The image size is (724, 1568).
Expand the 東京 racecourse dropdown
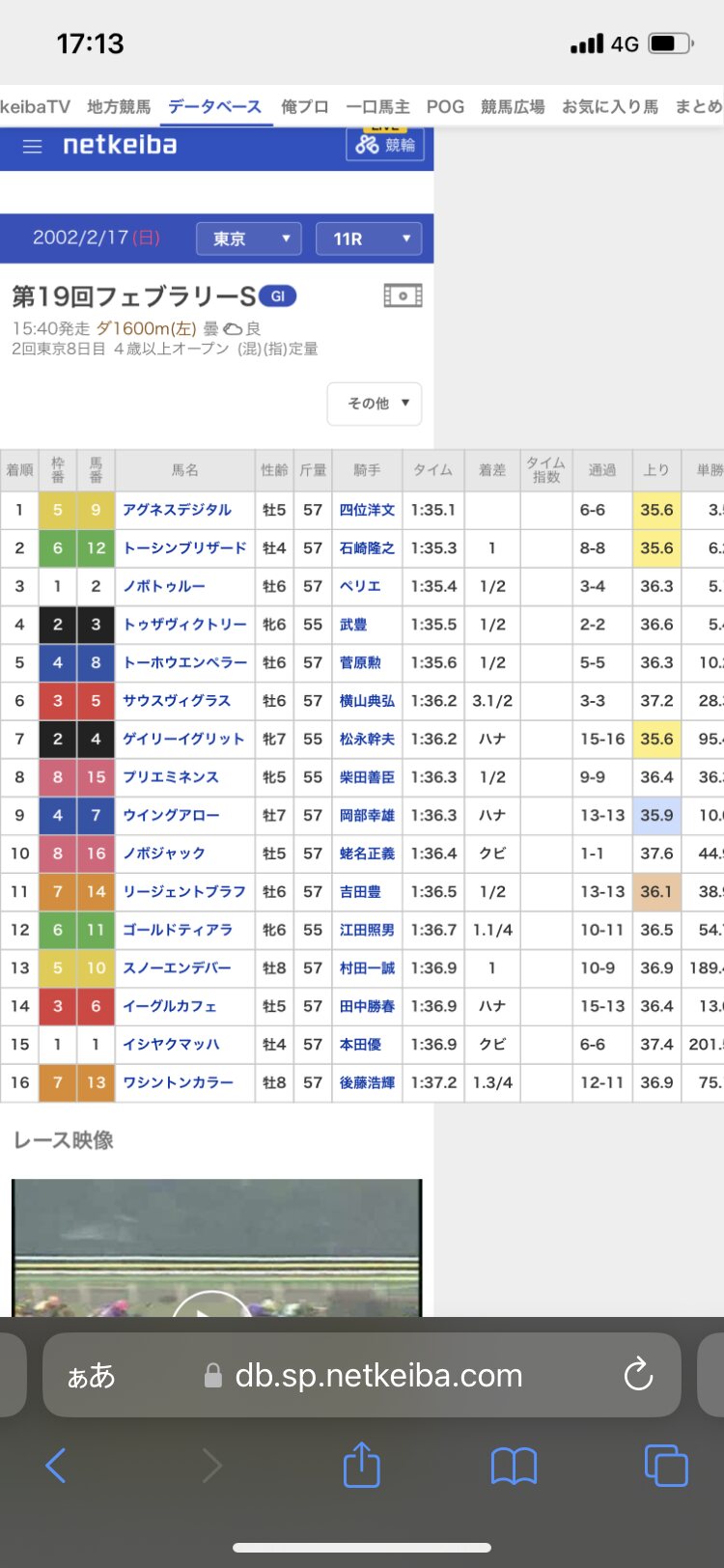[249, 238]
